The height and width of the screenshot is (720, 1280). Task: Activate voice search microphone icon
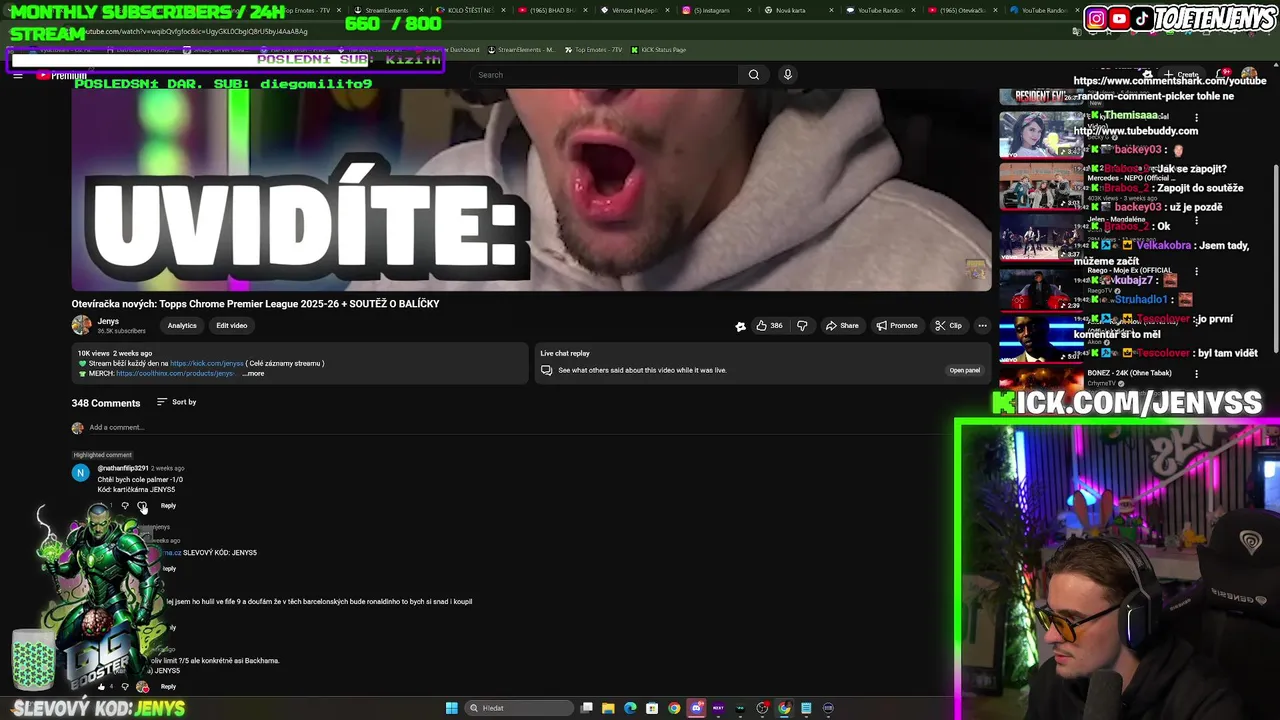(x=788, y=74)
